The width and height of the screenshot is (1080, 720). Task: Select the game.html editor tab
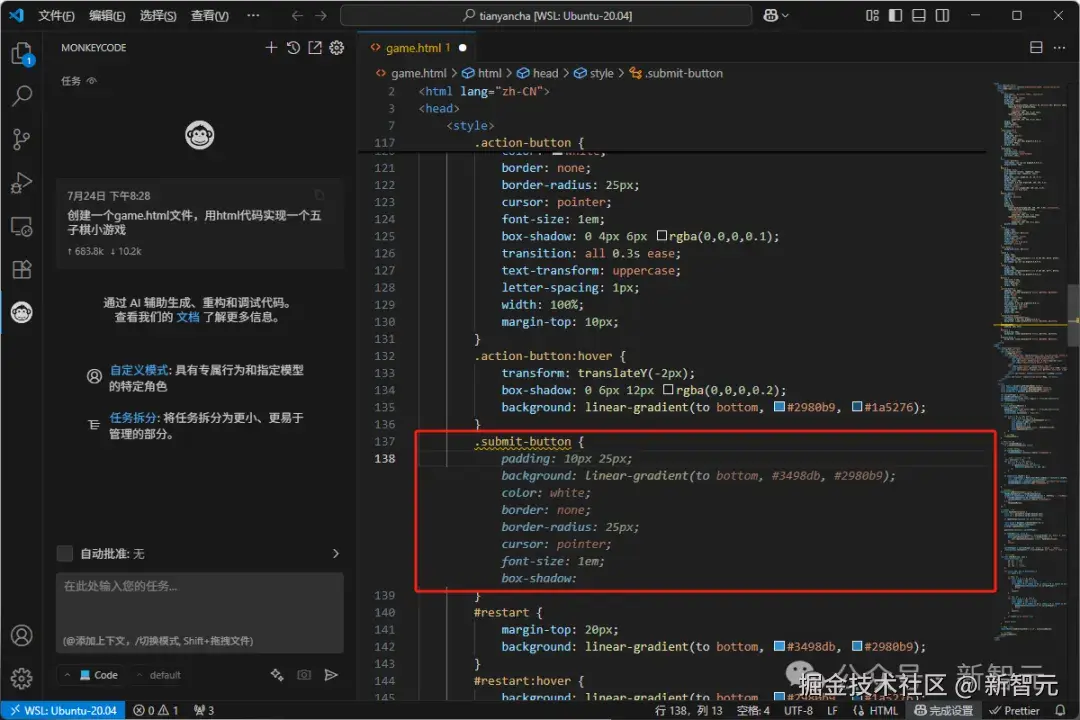[x=419, y=48]
